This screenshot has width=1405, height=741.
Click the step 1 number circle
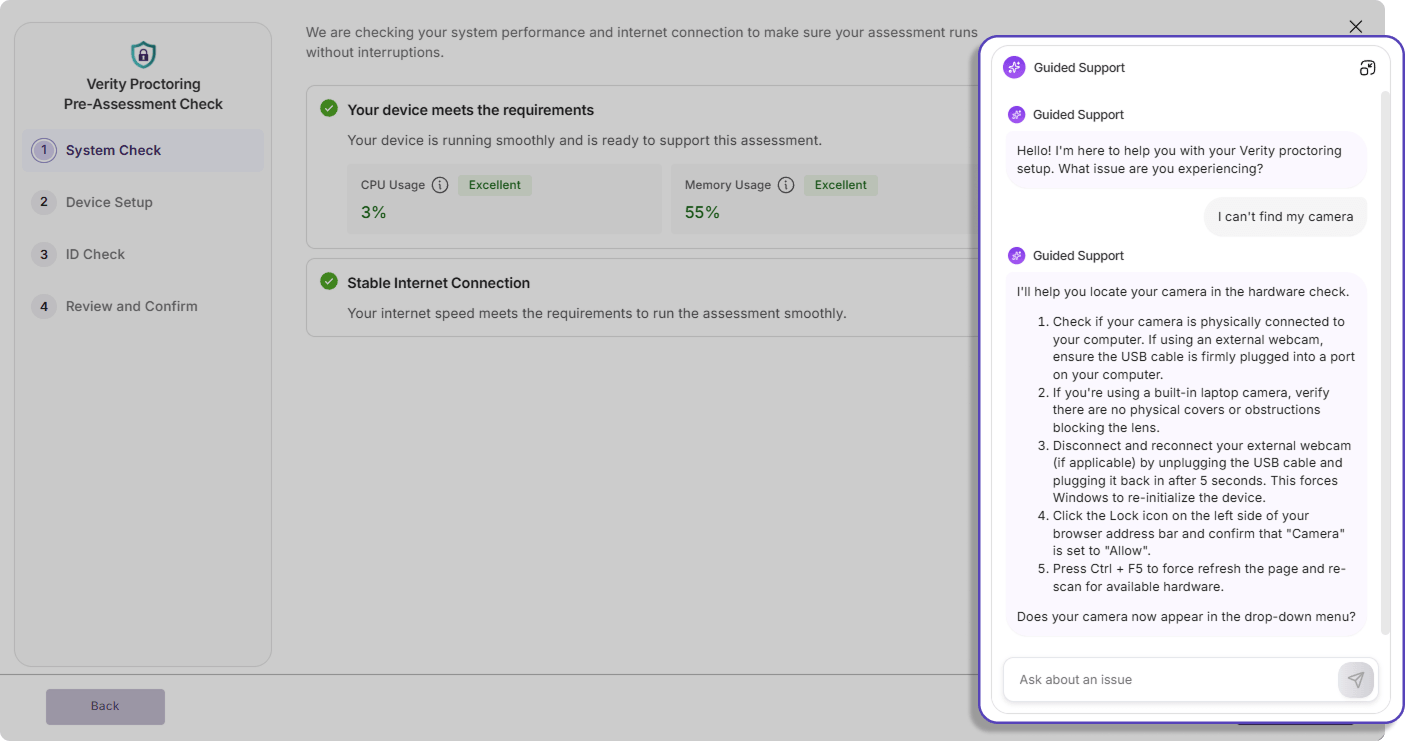point(43,150)
